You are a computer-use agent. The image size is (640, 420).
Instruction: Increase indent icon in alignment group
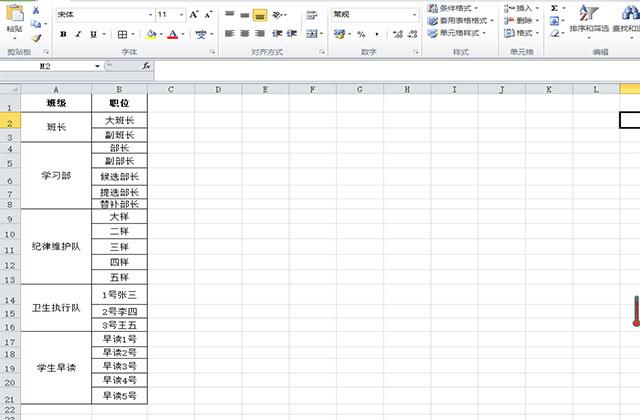[292, 33]
